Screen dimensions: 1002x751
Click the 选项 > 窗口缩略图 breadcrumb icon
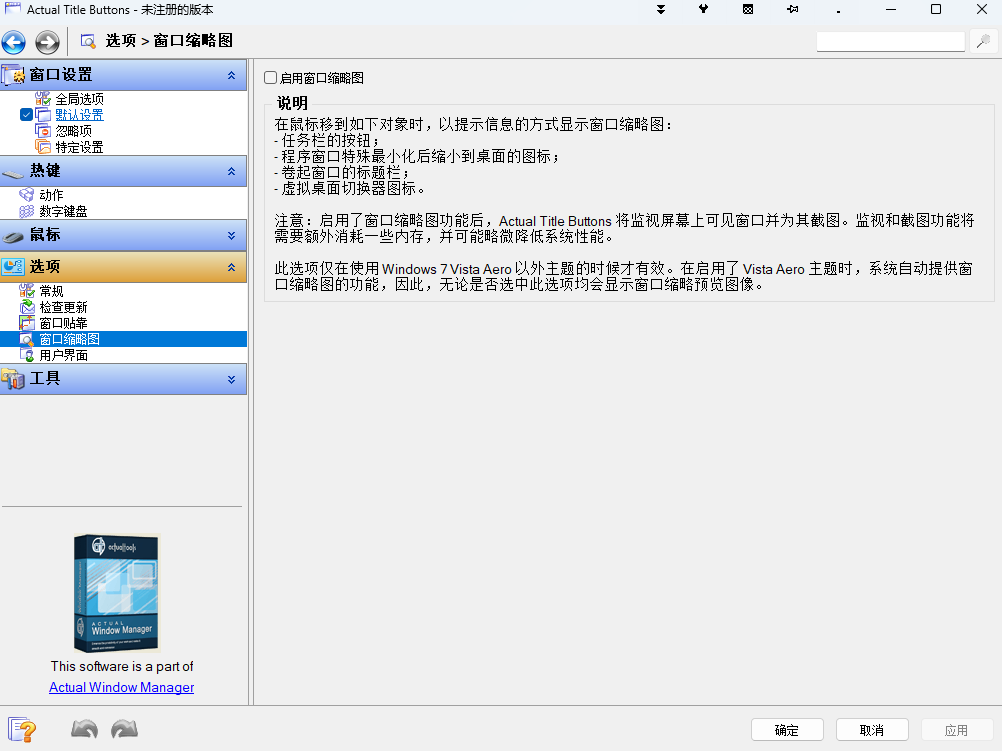pos(88,41)
